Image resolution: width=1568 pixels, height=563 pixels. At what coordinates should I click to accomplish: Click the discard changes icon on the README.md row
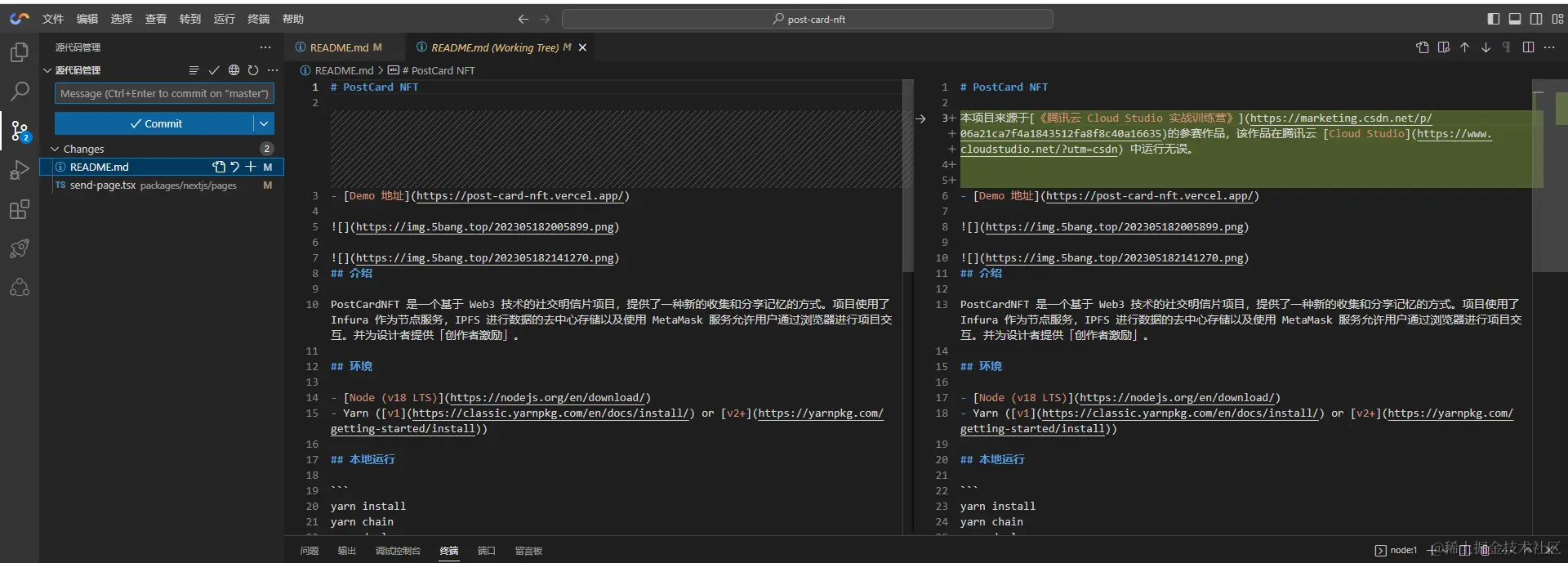(x=234, y=167)
